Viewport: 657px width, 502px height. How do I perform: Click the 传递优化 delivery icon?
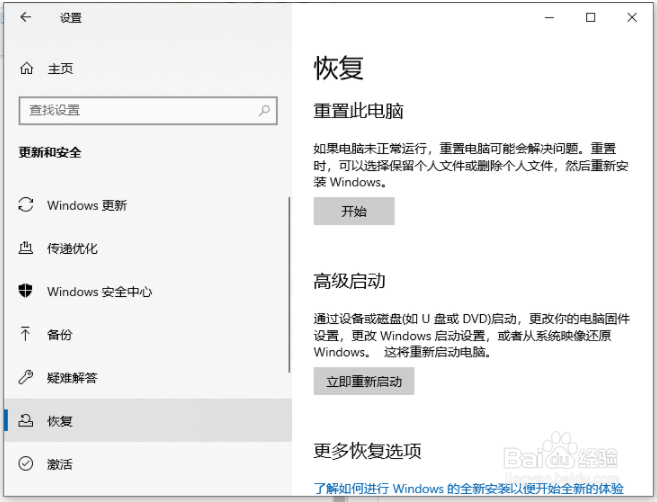26,248
